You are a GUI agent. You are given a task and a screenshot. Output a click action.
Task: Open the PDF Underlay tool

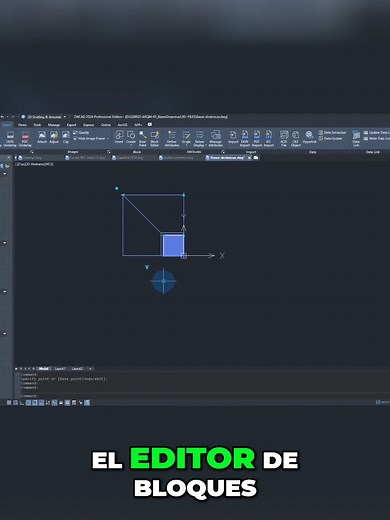[25, 139]
